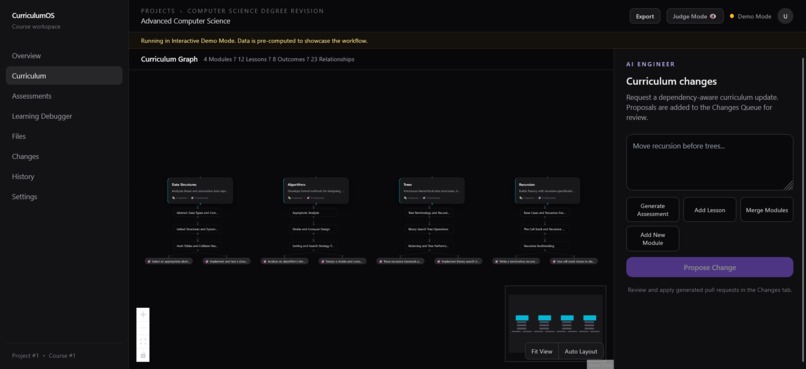Zoom in with the plus control

coord(143,315)
